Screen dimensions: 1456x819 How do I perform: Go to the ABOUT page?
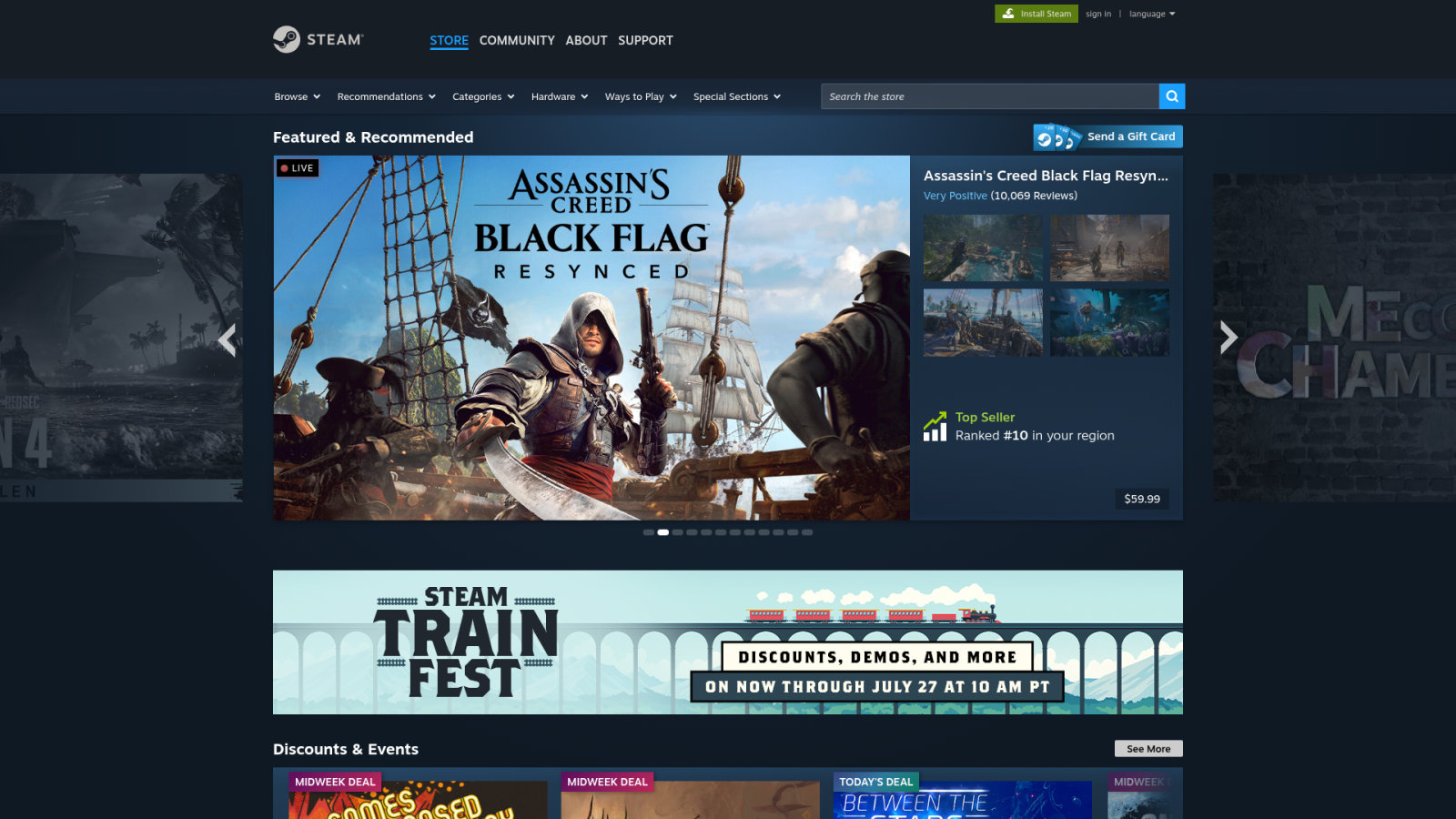click(x=586, y=40)
